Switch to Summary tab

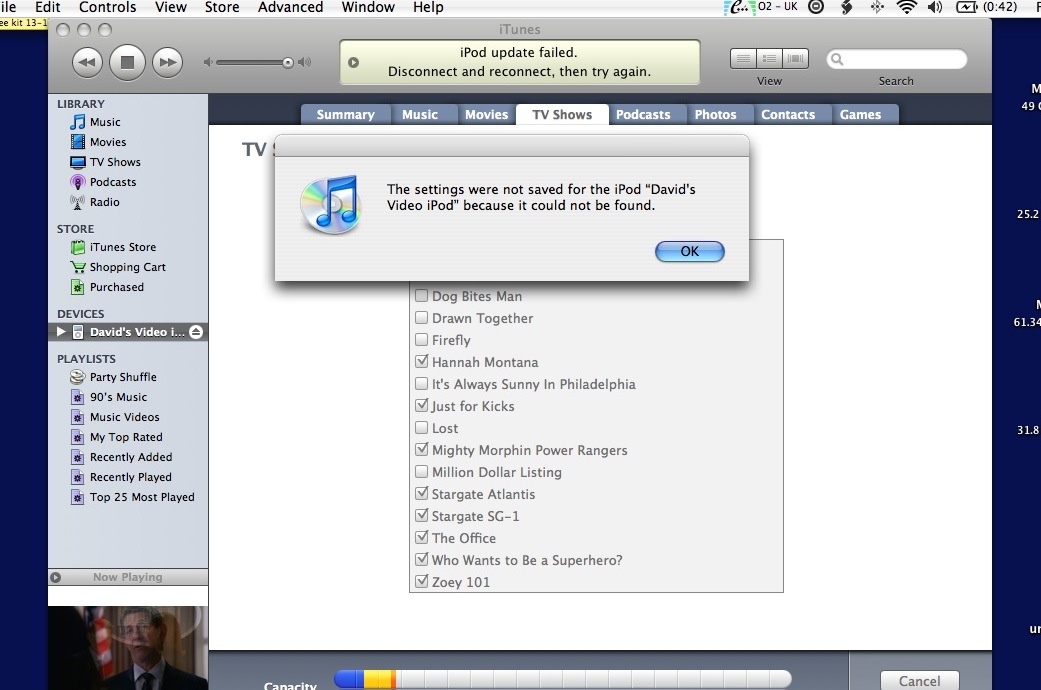pyautogui.click(x=345, y=114)
